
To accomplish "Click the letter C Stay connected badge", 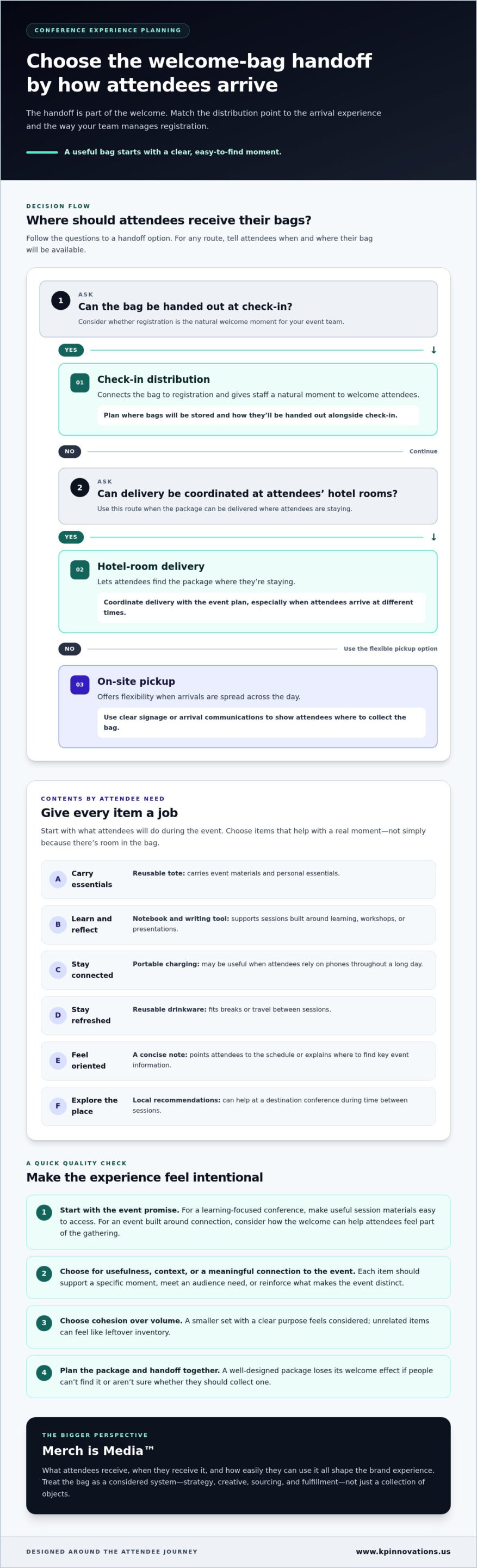I will 58,970.
